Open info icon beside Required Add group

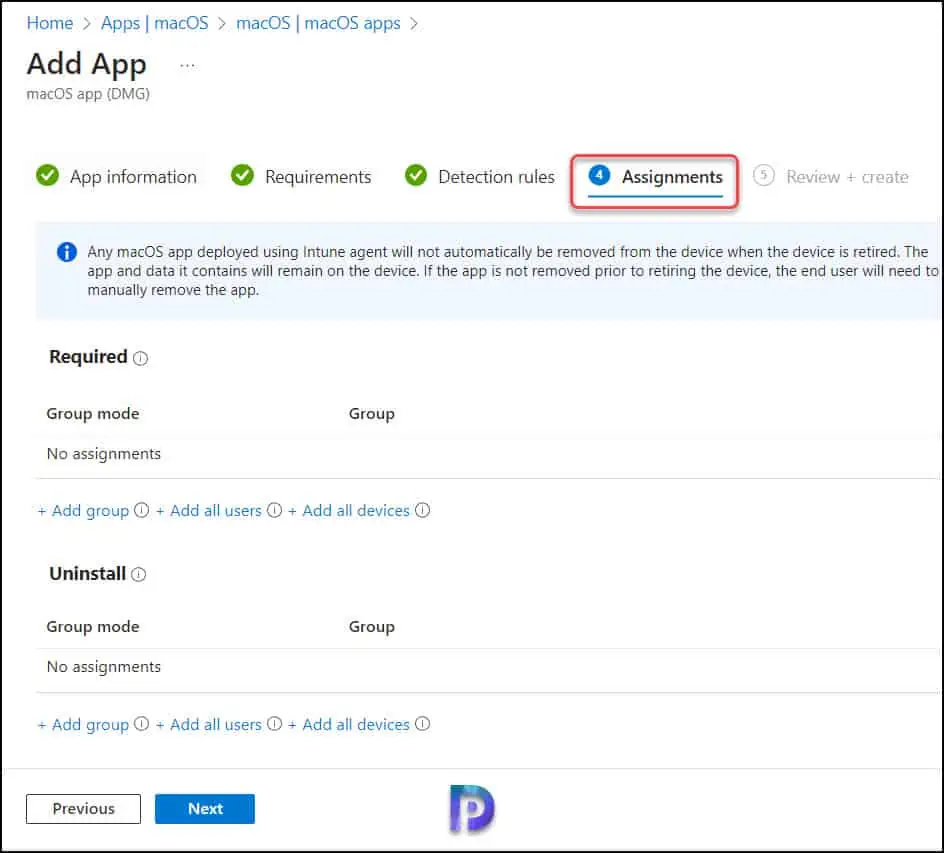click(x=141, y=510)
